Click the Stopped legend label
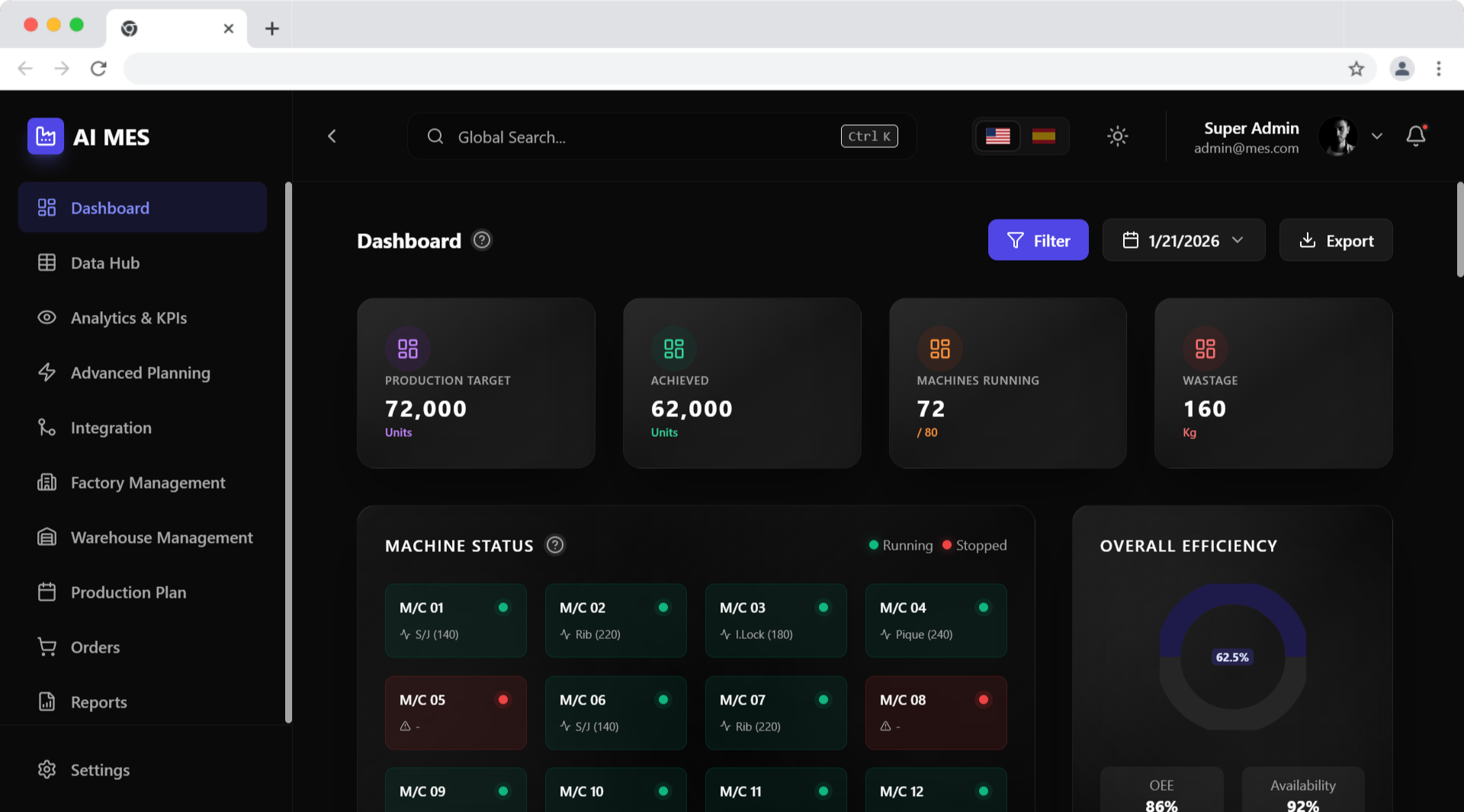Screen dimensions: 1464x812 point(981,545)
